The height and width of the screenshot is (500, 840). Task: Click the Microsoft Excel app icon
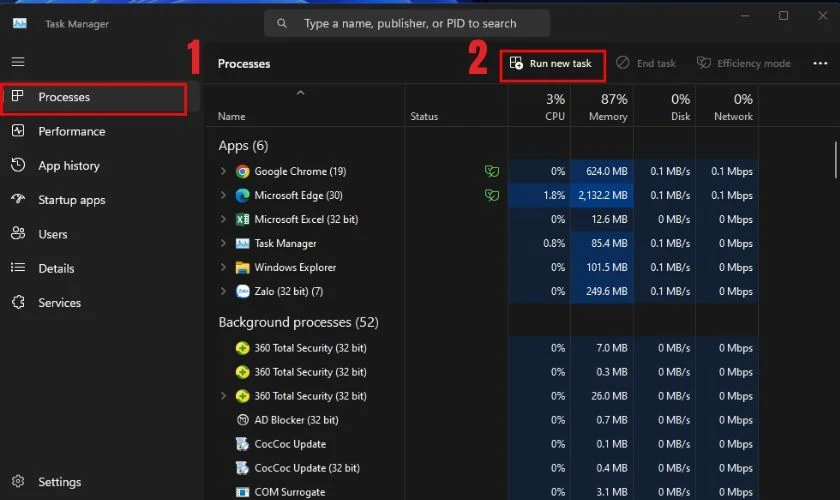tap(243, 219)
